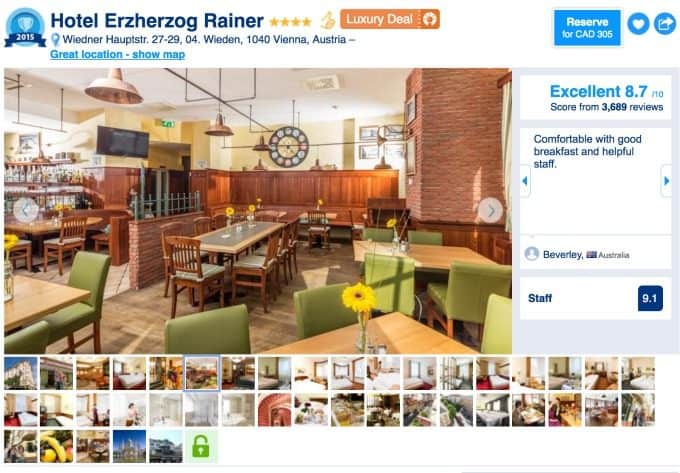Save hotel with the heart icon
Screen dimensions: 680x473
pos(638,24)
